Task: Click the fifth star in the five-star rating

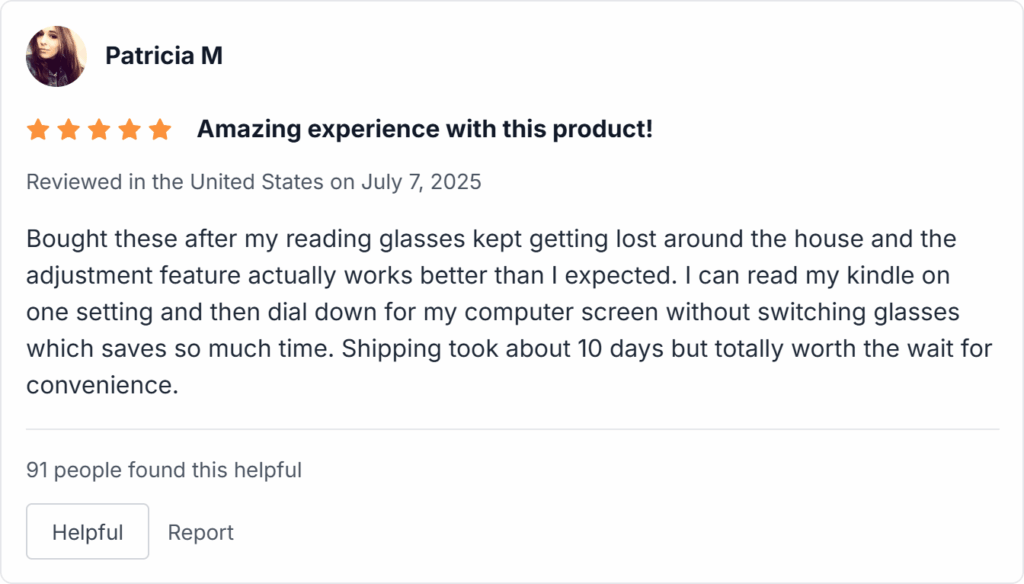Action: tap(161, 129)
